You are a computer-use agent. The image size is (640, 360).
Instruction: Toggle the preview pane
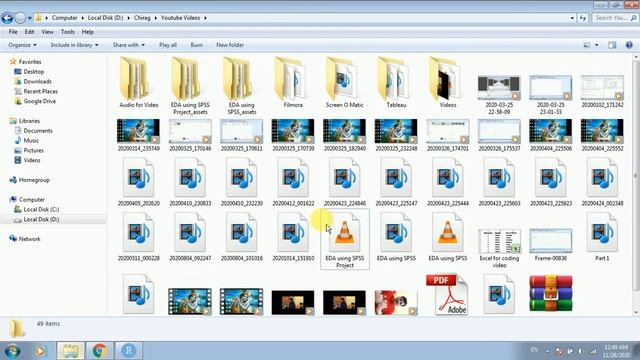(612, 45)
